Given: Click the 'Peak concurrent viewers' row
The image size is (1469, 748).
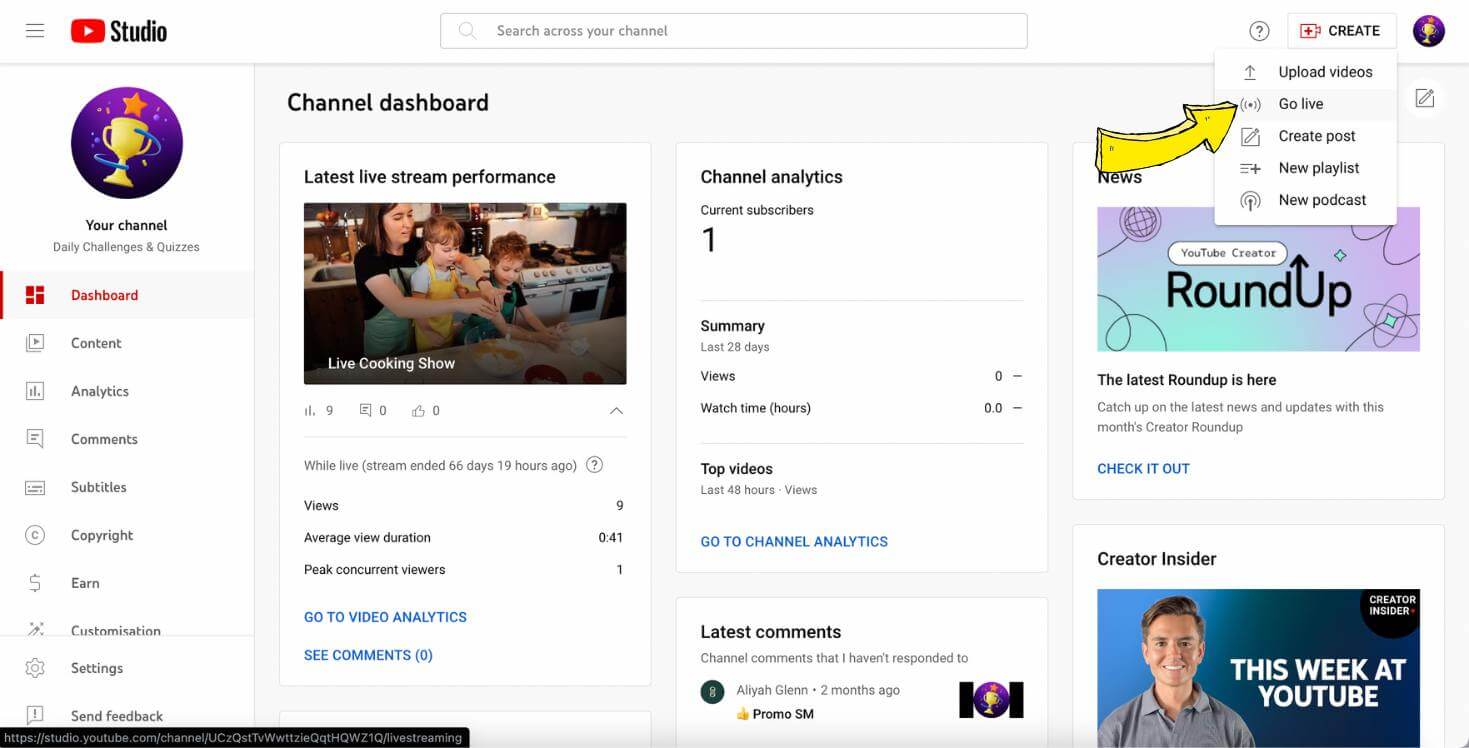Looking at the screenshot, I should (x=464, y=570).
